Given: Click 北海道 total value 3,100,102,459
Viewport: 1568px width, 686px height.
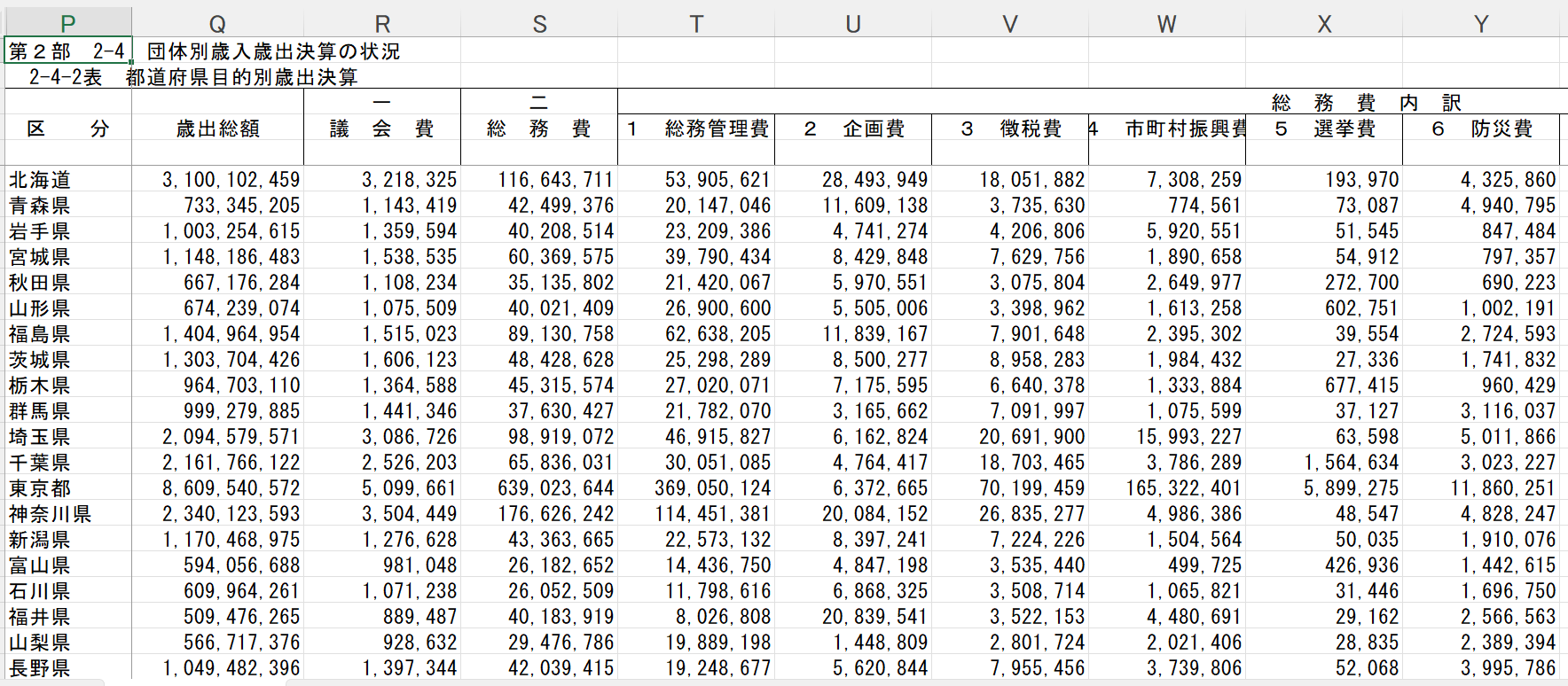Looking at the screenshot, I should pos(217,180).
